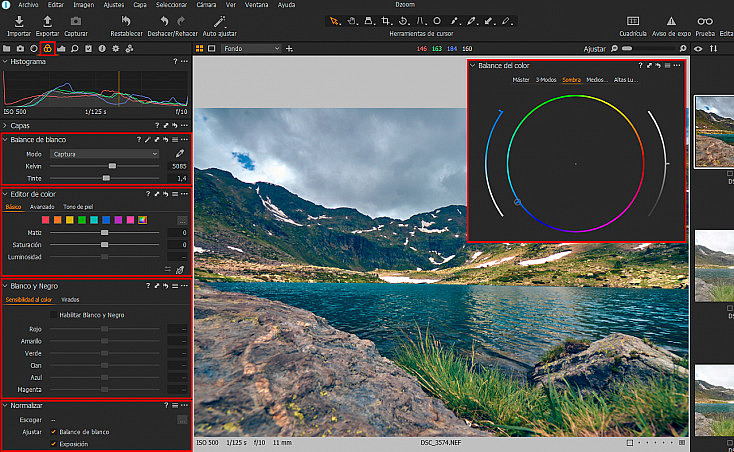This screenshot has height=452, width=734.
Task: Click the Exportar upload icon
Action: pyautogui.click(x=47, y=21)
